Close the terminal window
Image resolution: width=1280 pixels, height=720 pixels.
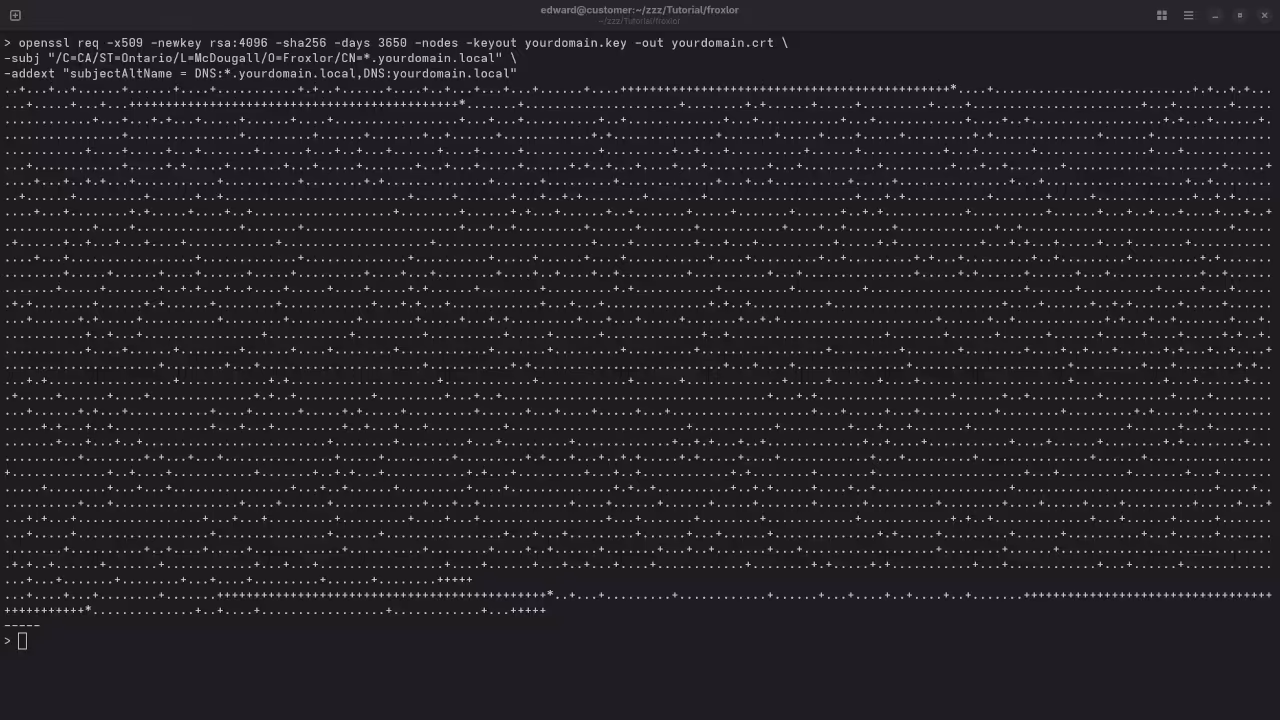(1264, 15)
